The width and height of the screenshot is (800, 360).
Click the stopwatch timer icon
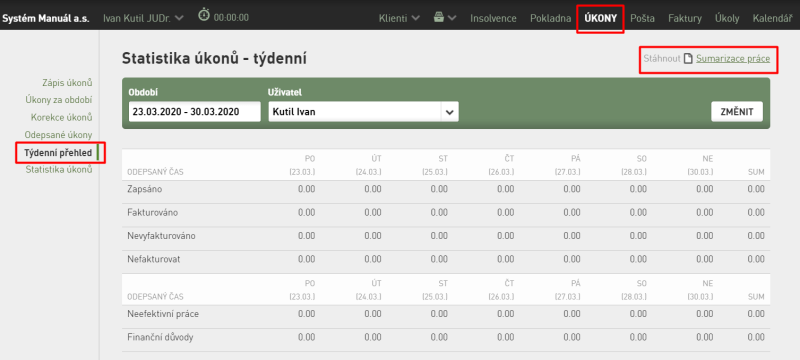click(x=204, y=15)
